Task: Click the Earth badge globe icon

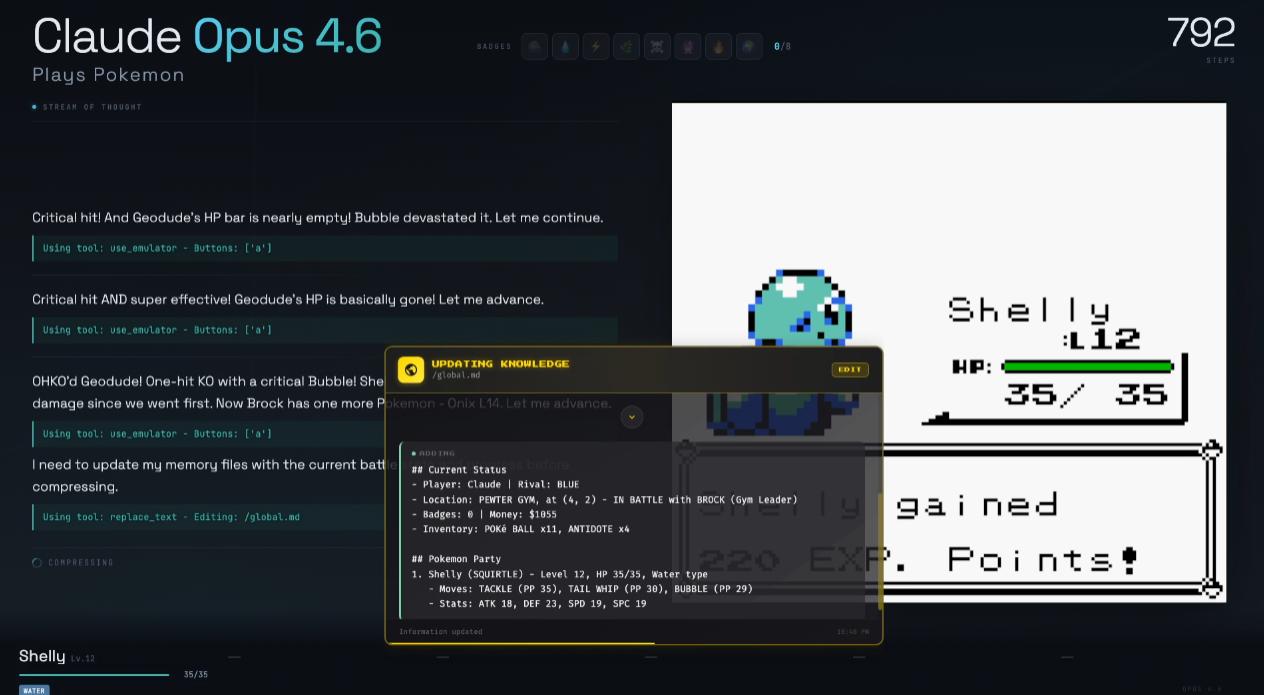Action: point(749,46)
